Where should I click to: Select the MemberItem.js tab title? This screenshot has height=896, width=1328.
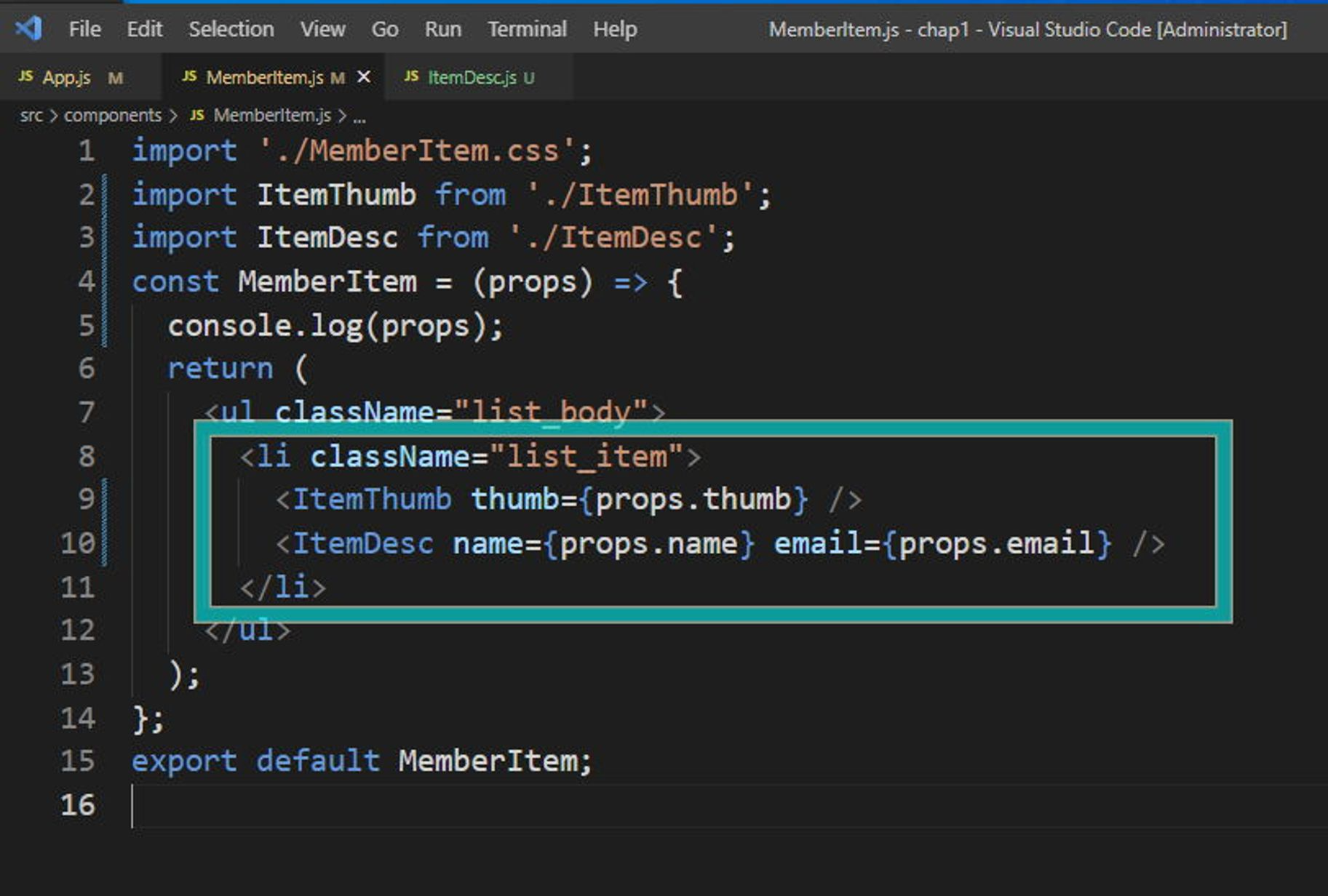tap(264, 77)
